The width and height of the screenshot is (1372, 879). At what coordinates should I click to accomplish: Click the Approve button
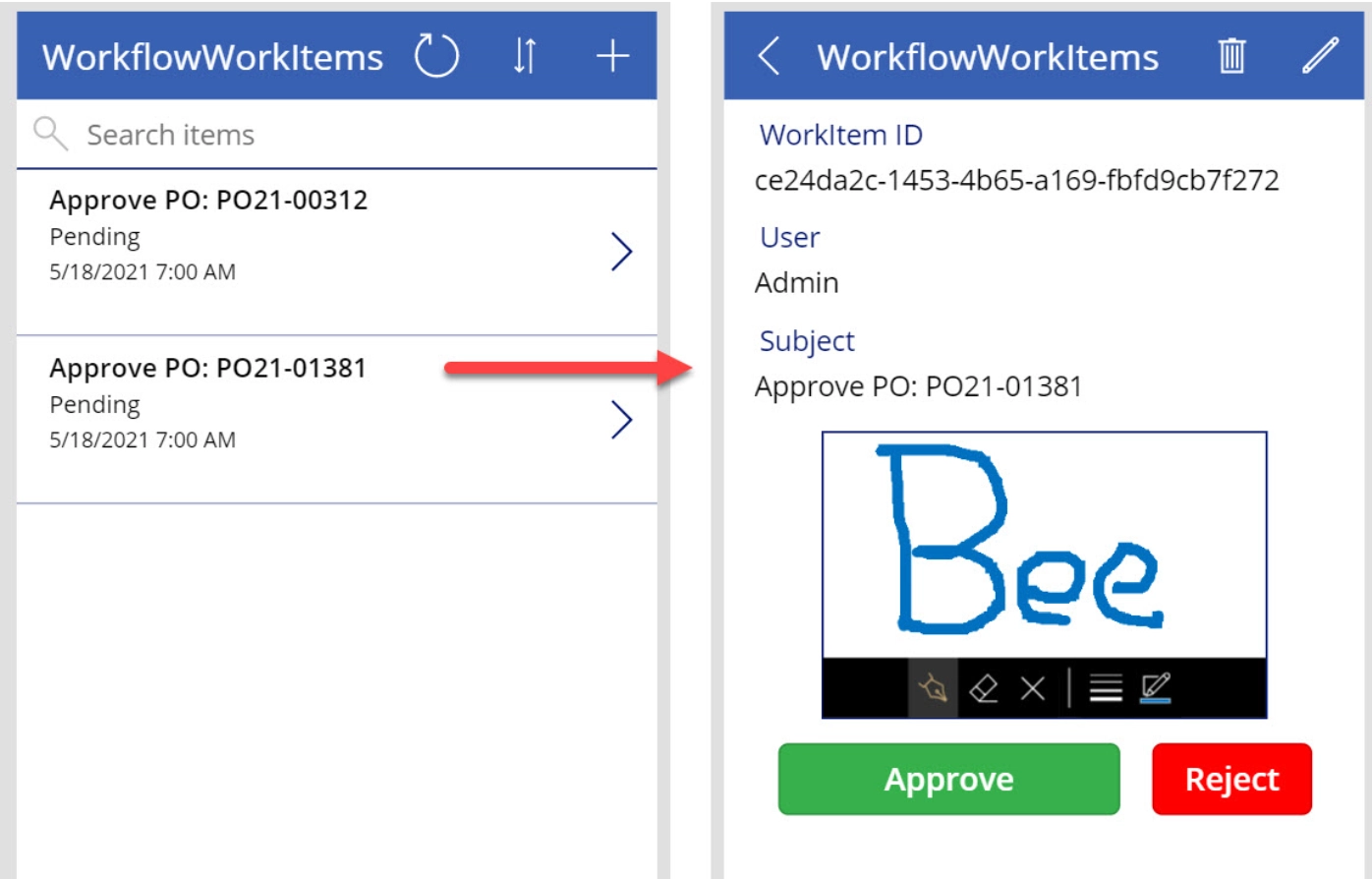[949, 780]
